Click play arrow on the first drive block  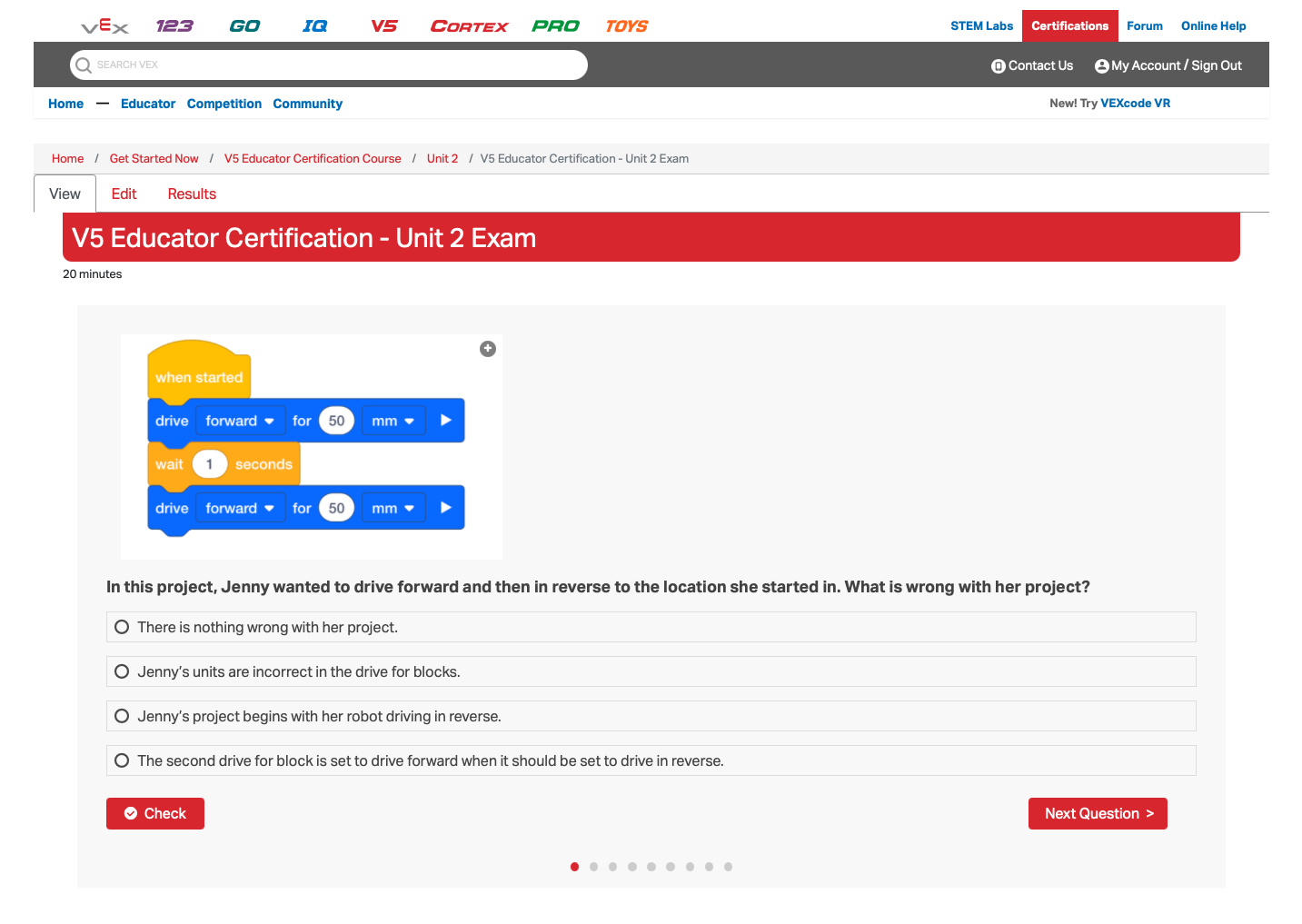[446, 421]
